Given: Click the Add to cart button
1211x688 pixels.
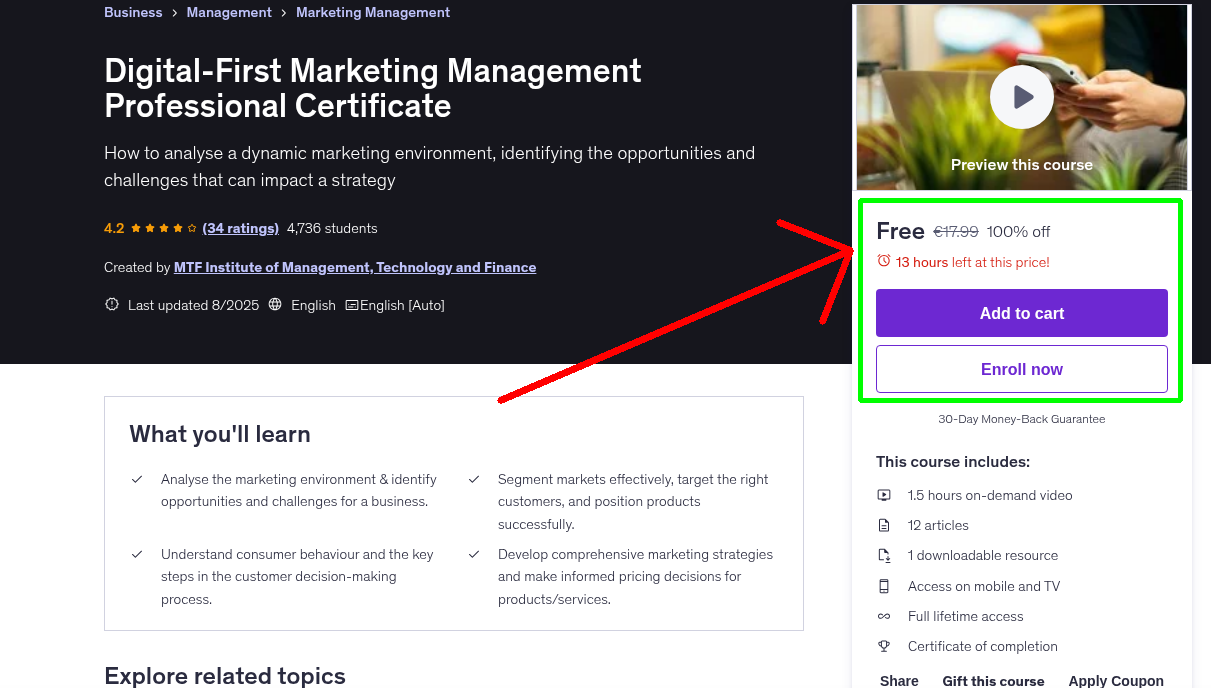Looking at the screenshot, I should point(1021,313).
